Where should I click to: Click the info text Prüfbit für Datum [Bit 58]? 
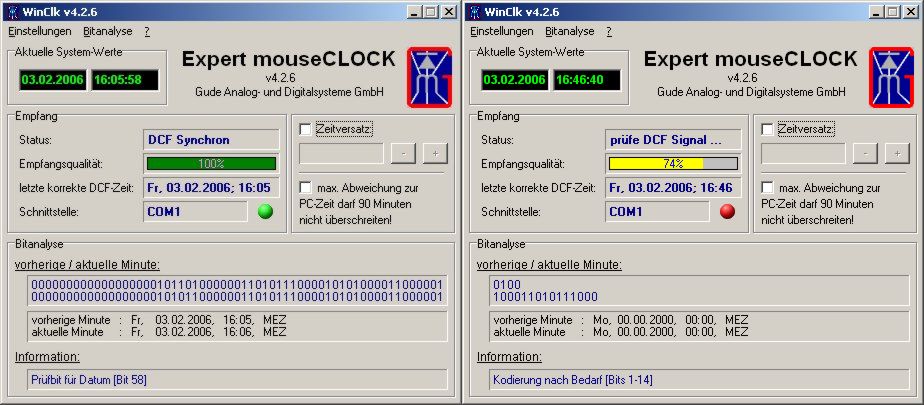click(x=89, y=380)
